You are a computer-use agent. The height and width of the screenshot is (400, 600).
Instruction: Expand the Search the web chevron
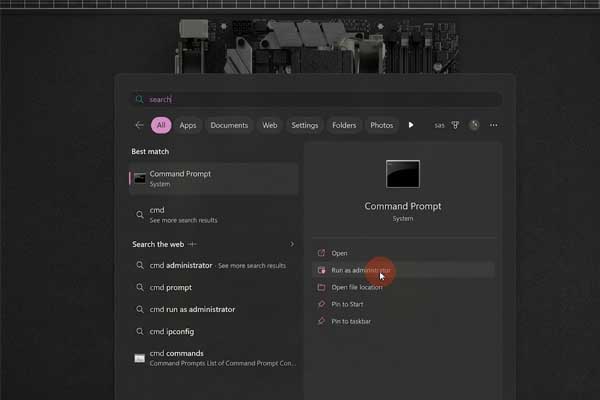coord(292,244)
